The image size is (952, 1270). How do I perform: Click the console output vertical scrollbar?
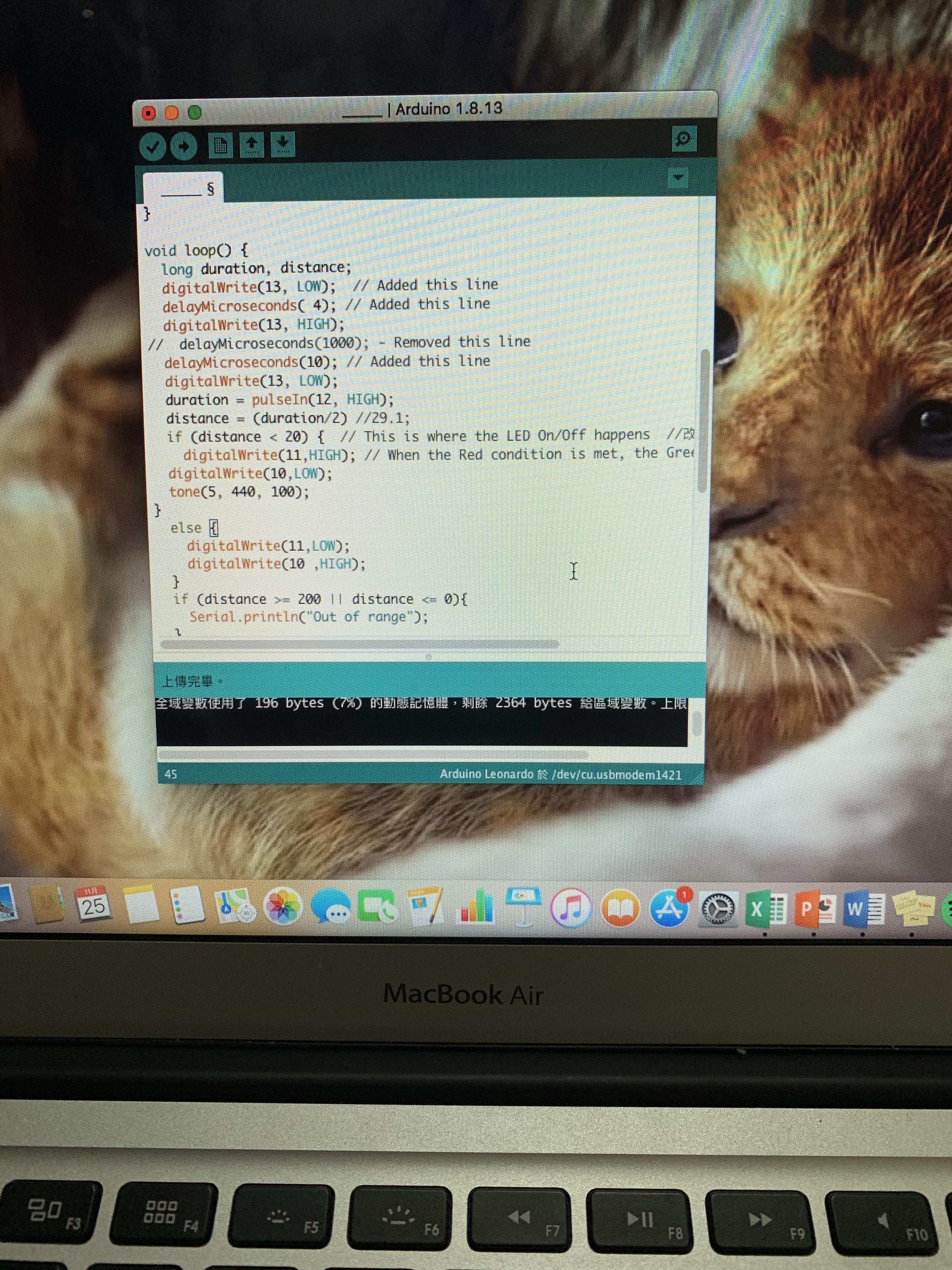click(697, 724)
